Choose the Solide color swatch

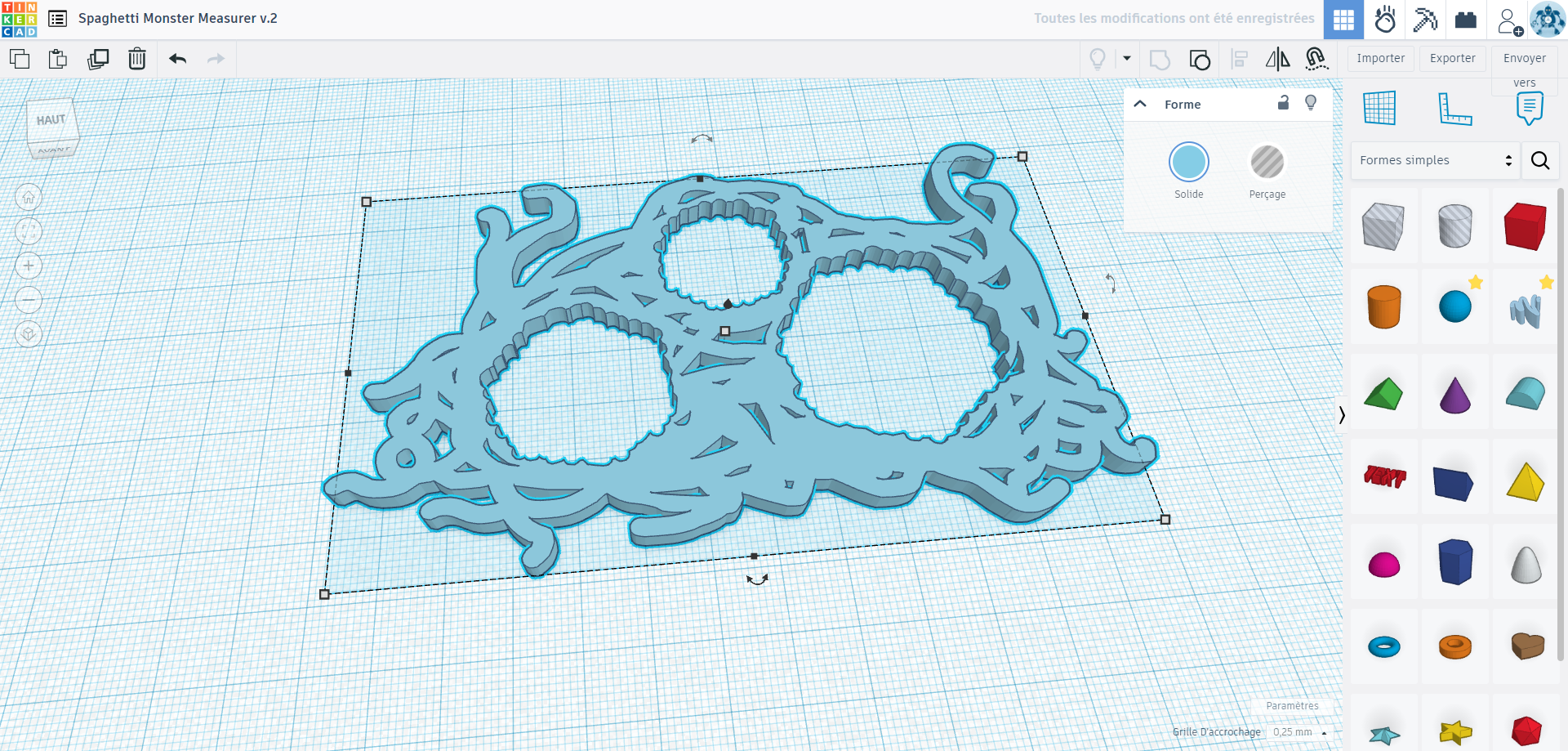point(1189,162)
